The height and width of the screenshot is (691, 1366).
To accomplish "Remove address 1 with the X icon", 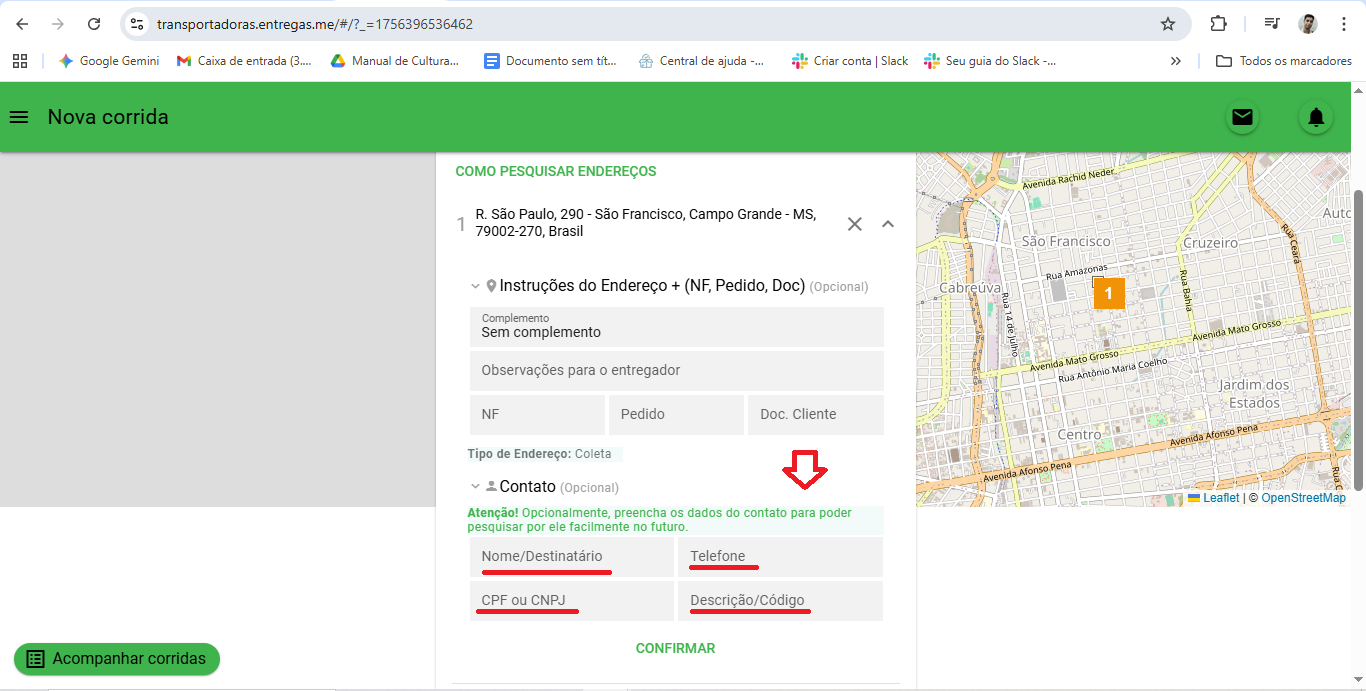I will [x=855, y=224].
